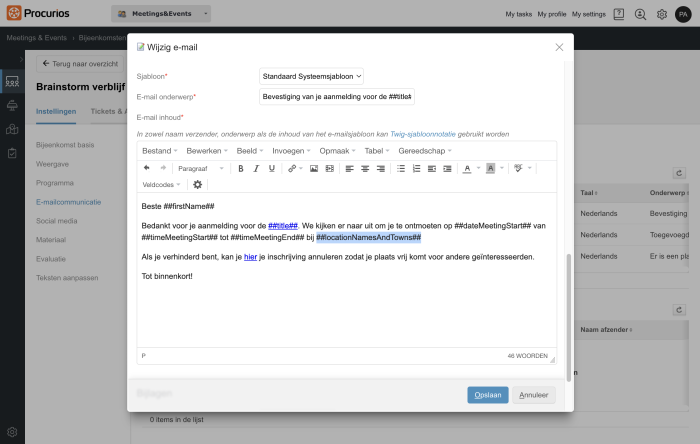Open the Bewerken menu
The image size is (700, 444).
207,151
